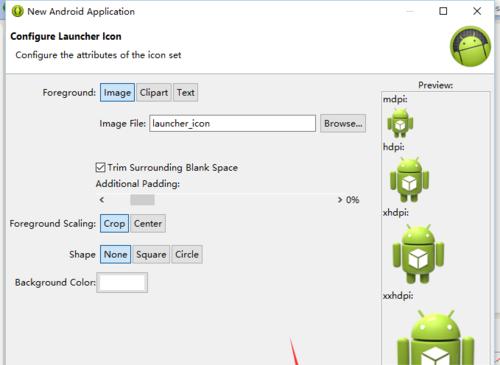Click the Additional Padding slider thumb
The height and width of the screenshot is (365, 500).
pyautogui.click(x=142, y=200)
